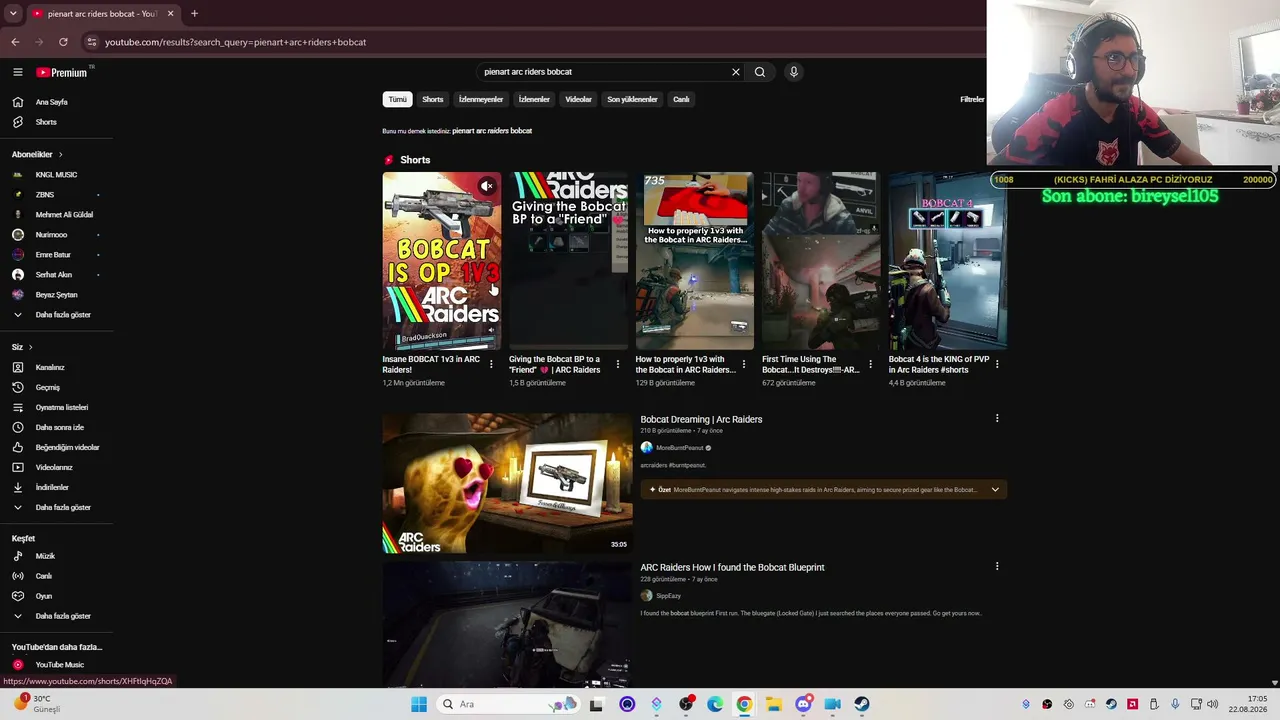1280x720 pixels.
Task: Open options for Insane BOBCAT 1v3 short
Action: (x=491, y=364)
